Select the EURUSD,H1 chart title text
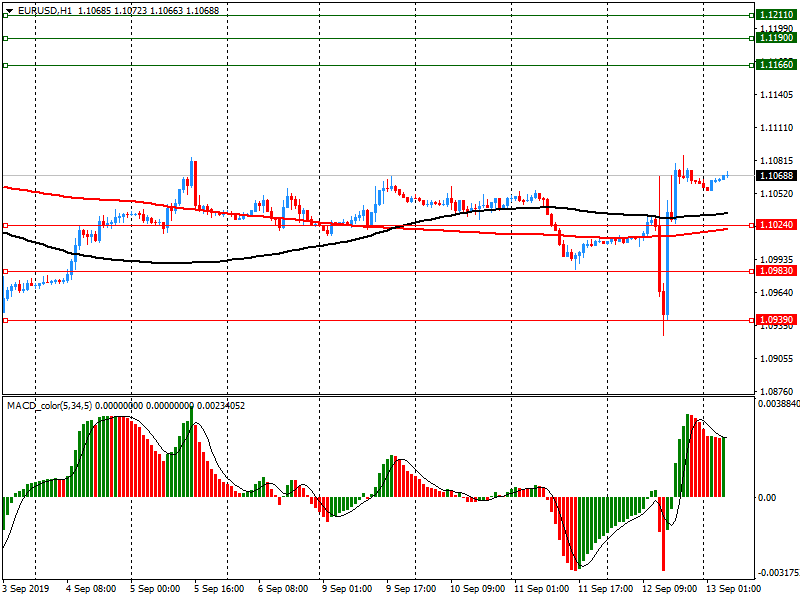 click(x=44, y=11)
